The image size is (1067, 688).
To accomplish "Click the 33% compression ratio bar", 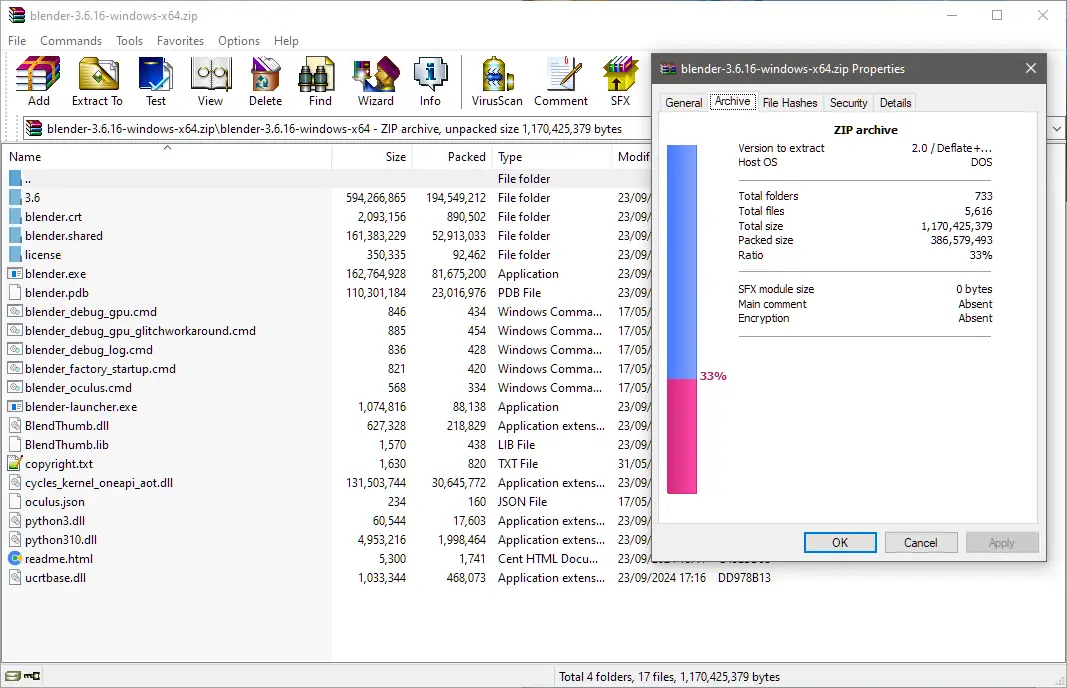I will click(x=681, y=319).
